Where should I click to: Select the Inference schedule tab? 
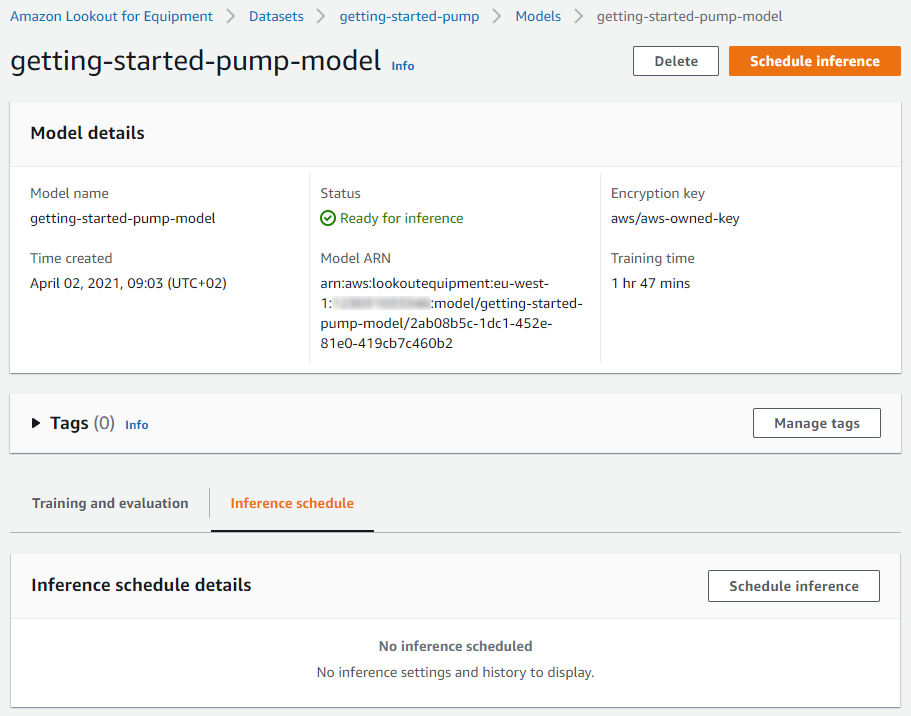(292, 503)
